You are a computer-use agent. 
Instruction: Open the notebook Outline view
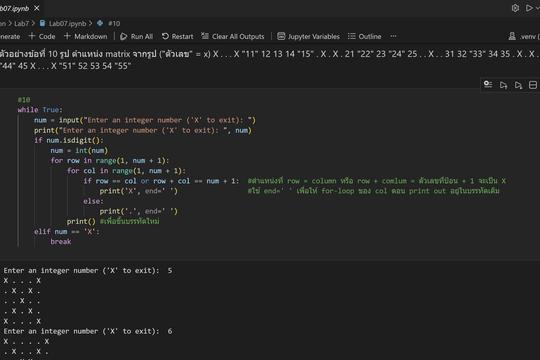click(x=364, y=36)
